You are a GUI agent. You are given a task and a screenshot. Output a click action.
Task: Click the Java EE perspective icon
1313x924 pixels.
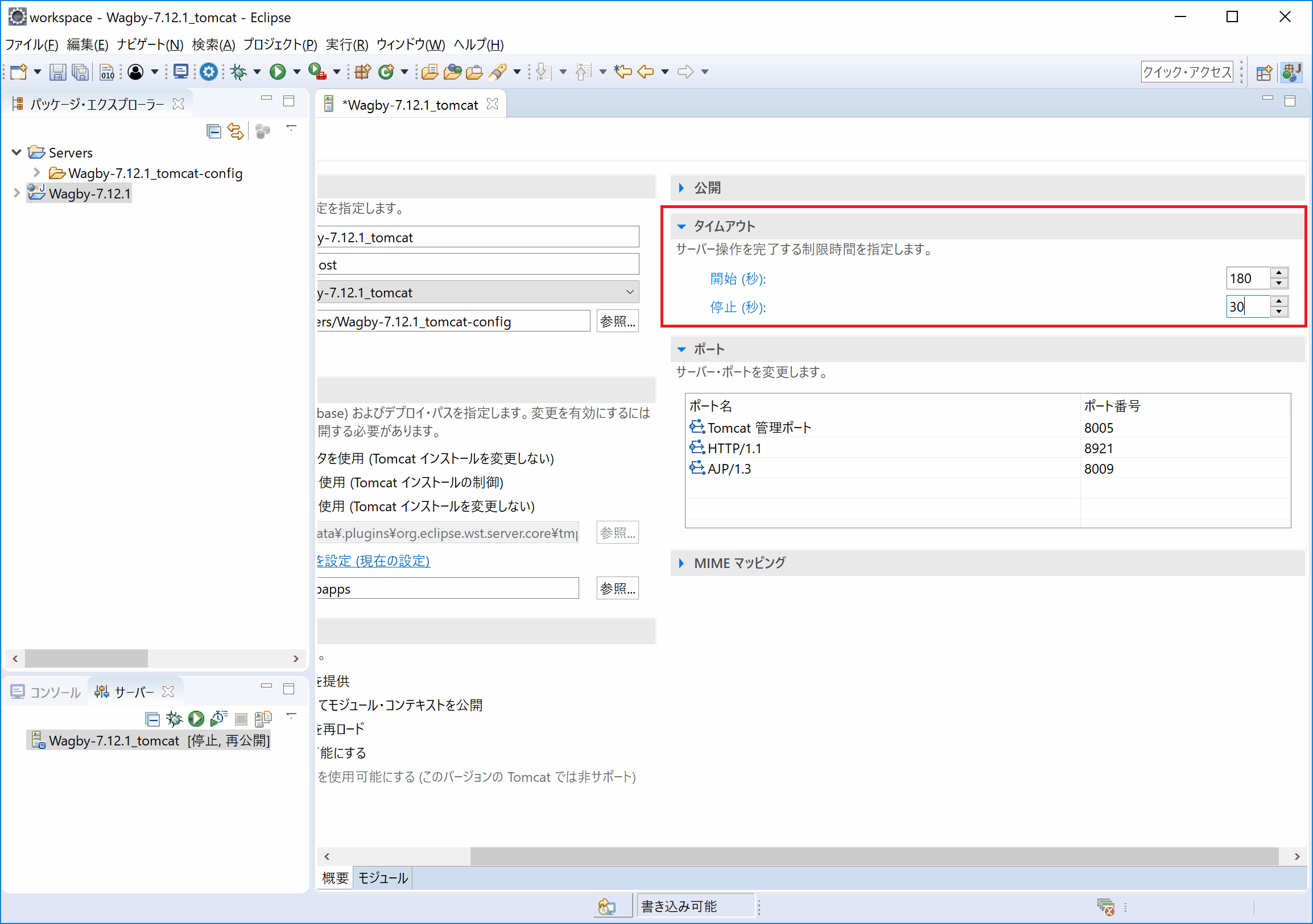pos(1291,73)
